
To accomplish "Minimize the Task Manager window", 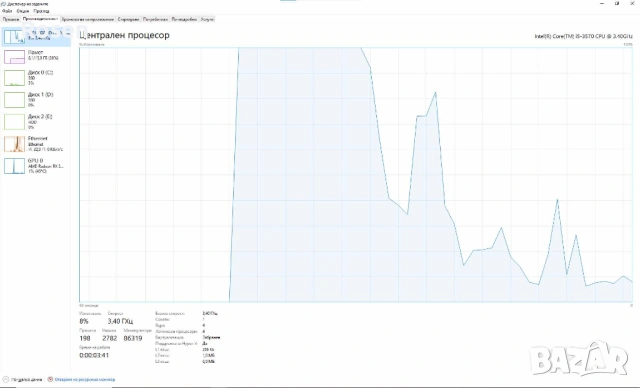I will point(602,3).
